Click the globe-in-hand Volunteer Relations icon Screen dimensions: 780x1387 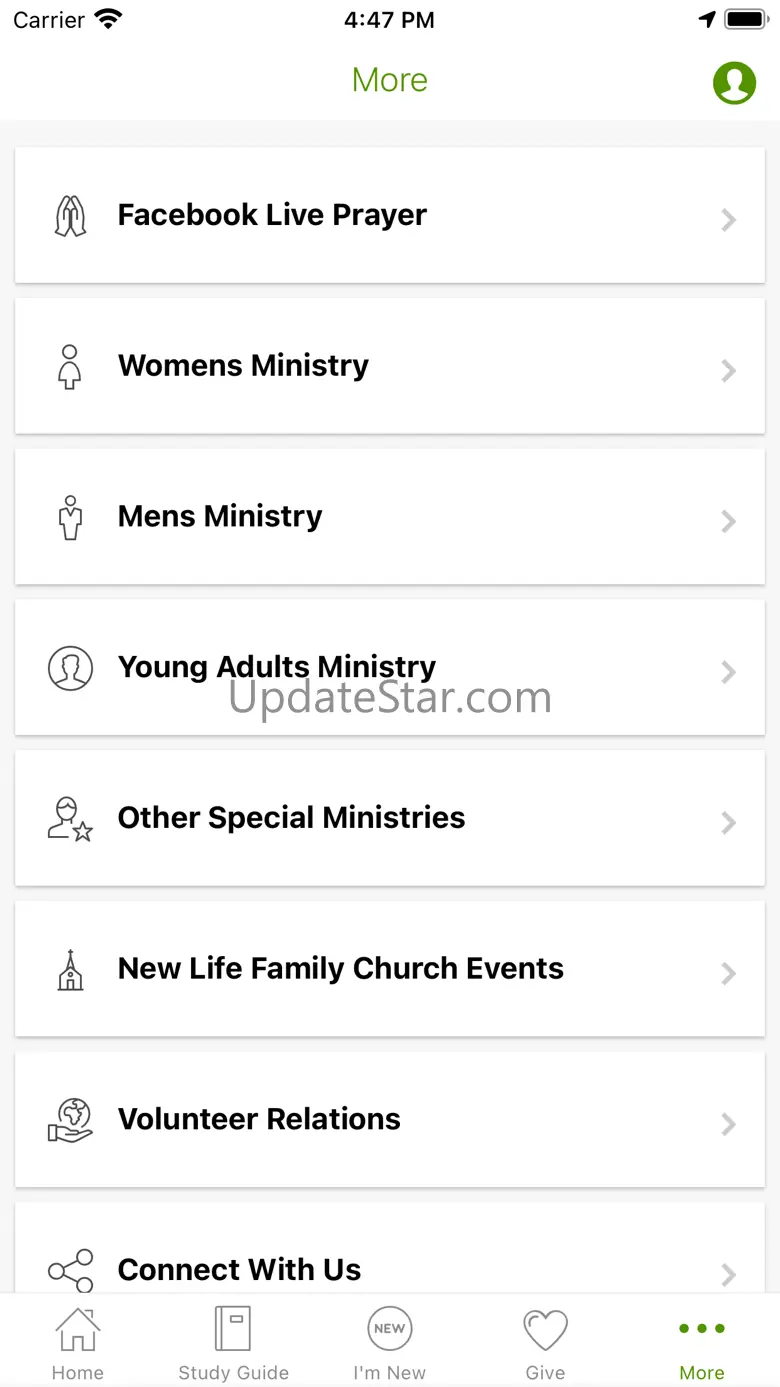70,1120
